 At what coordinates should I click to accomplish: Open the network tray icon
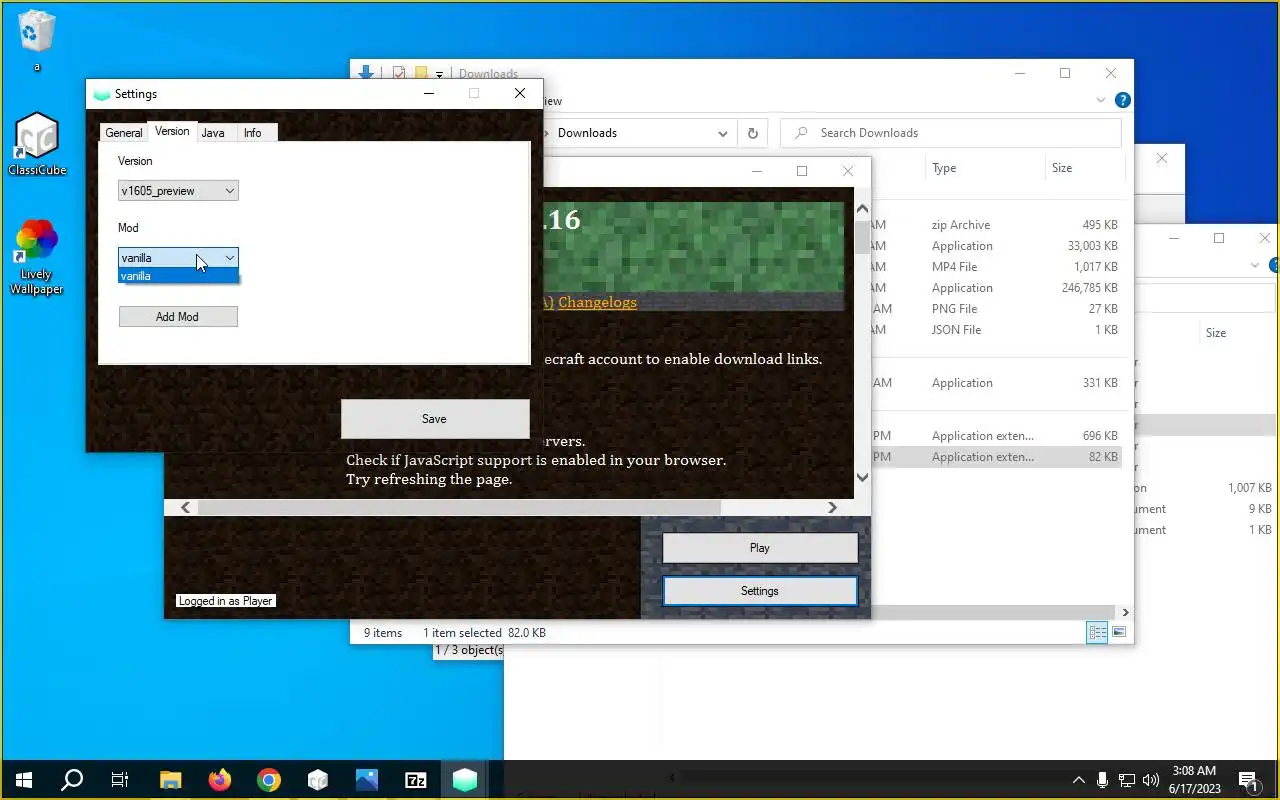(1127, 780)
